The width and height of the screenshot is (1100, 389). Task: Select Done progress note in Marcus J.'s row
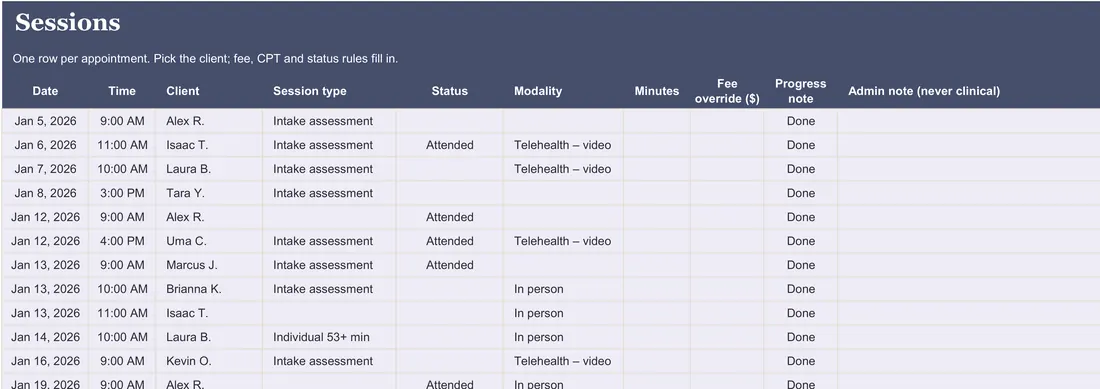coord(800,265)
